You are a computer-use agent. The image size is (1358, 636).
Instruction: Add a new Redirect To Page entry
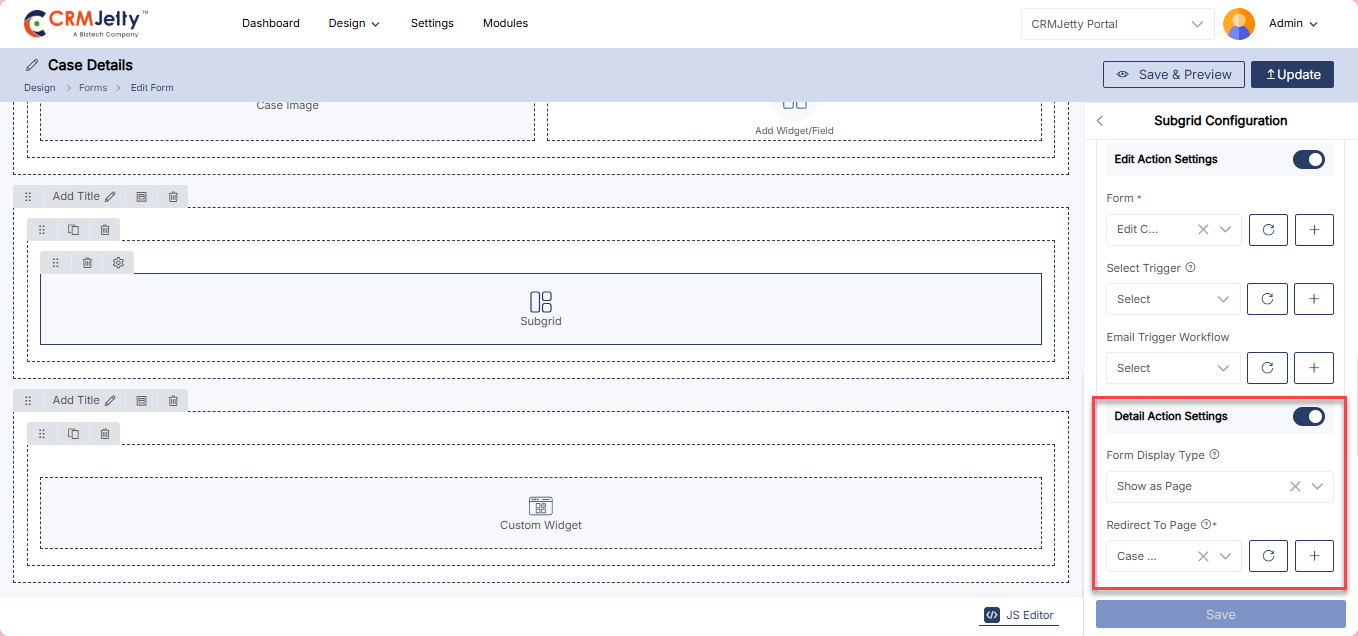click(1314, 556)
